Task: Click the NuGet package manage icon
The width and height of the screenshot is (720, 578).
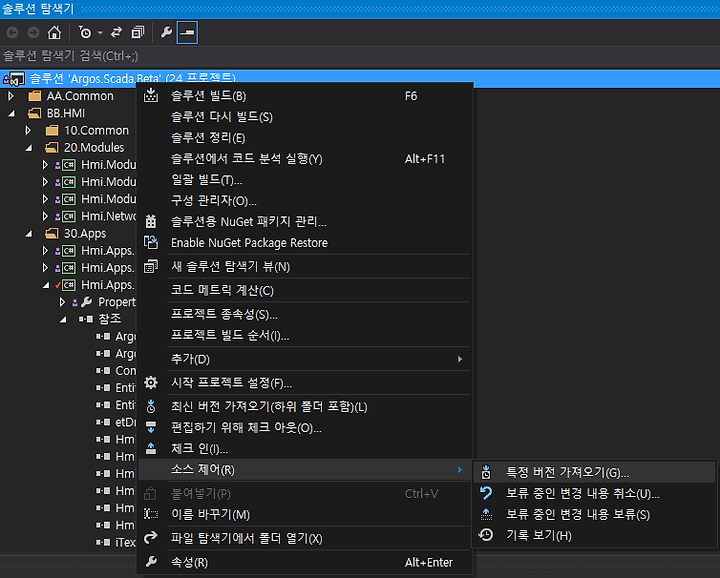Action: [151, 222]
